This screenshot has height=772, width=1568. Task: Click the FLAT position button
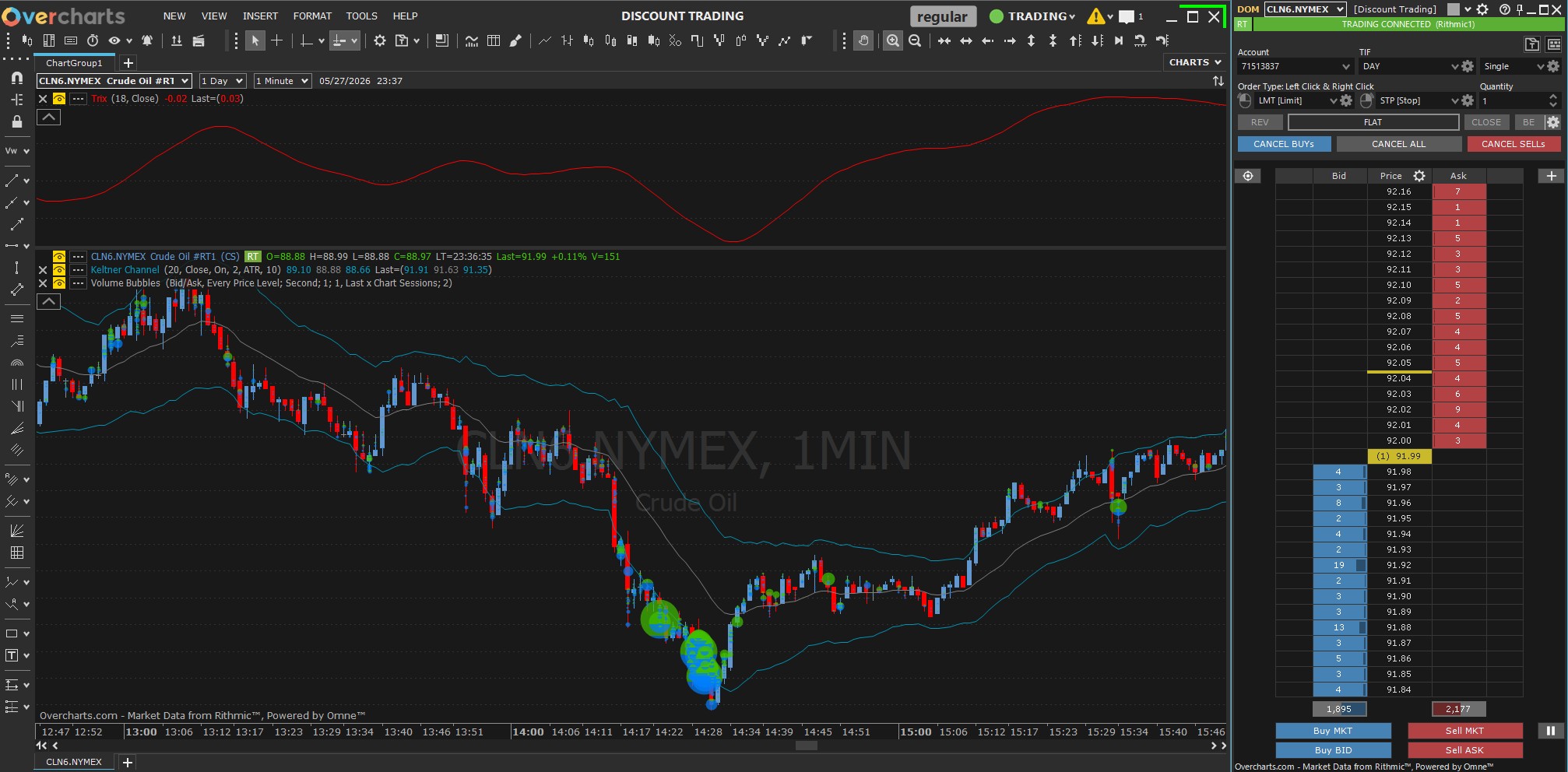click(1373, 122)
